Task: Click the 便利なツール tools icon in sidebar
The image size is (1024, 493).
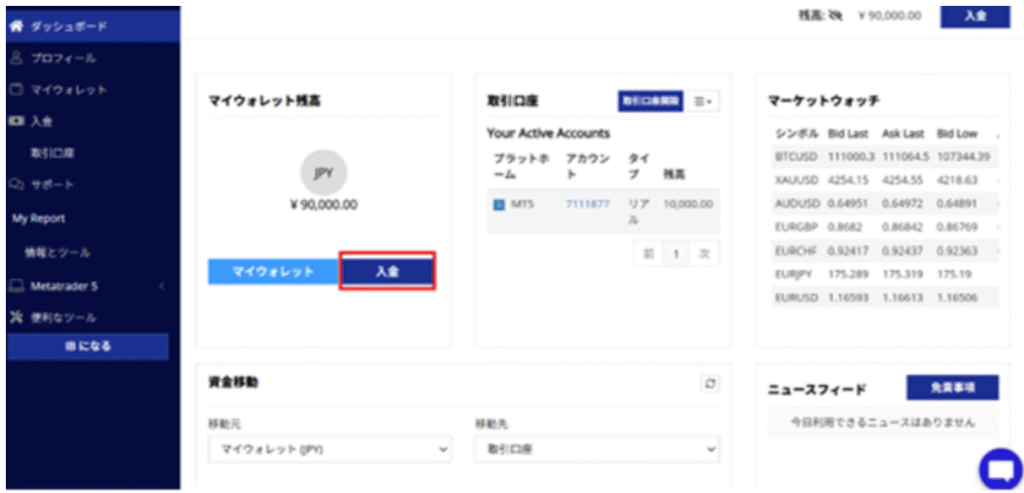Action: pos(16,318)
